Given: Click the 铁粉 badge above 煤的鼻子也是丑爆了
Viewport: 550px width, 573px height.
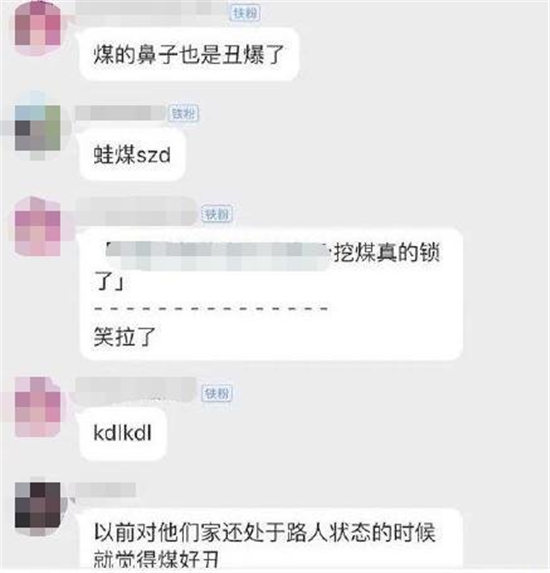Looking at the screenshot, I should click(245, 13).
